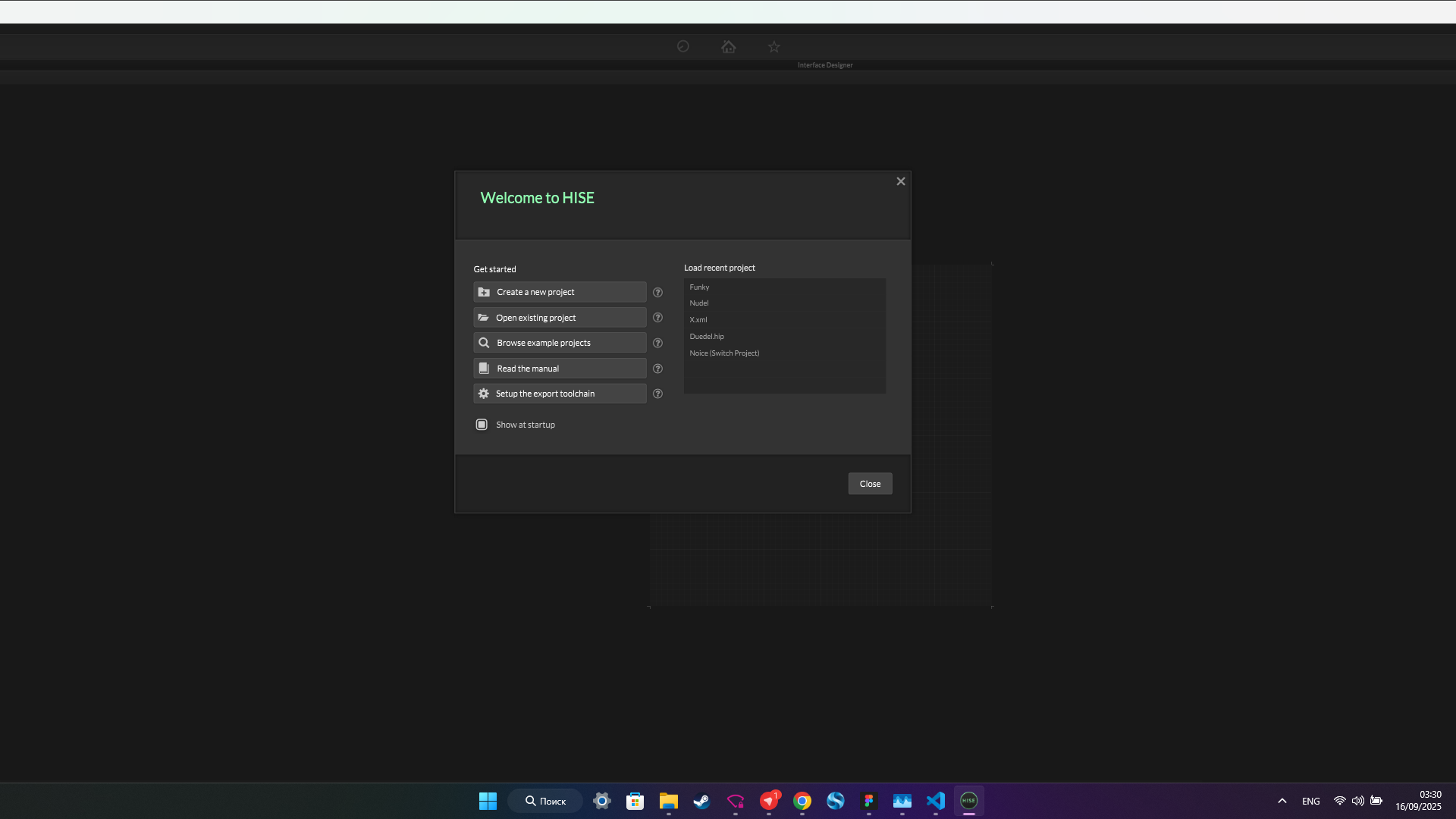This screenshot has height=819, width=1456.
Task: Click the circular gauge icon in toolbar
Action: pos(683,46)
